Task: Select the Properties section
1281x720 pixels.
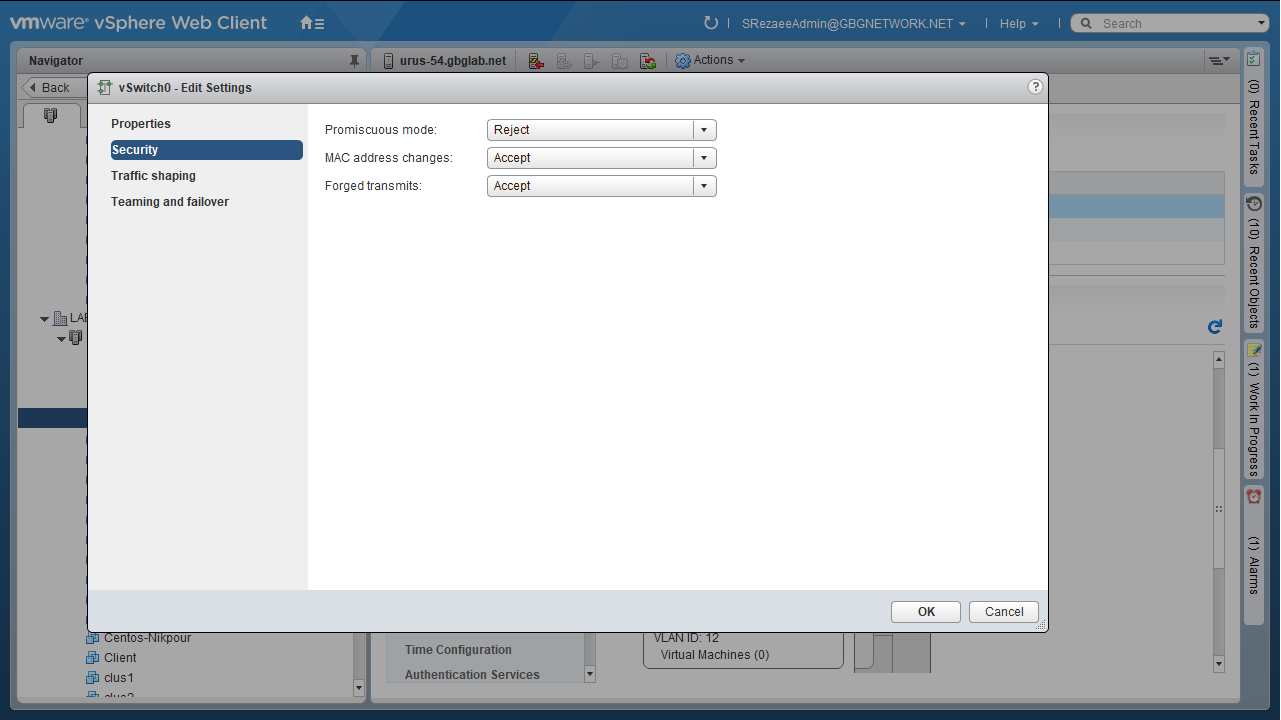Action: [x=141, y=124]
